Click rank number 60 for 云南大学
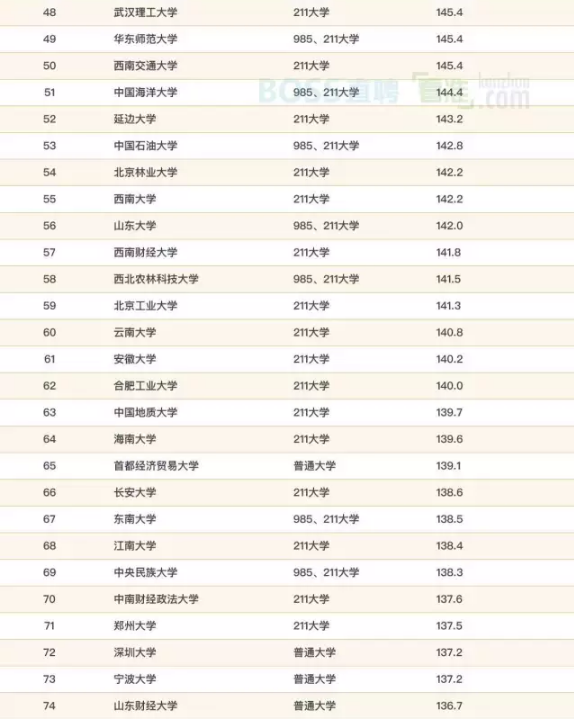This screenshot has width=574, height=719. coord(50,332)
